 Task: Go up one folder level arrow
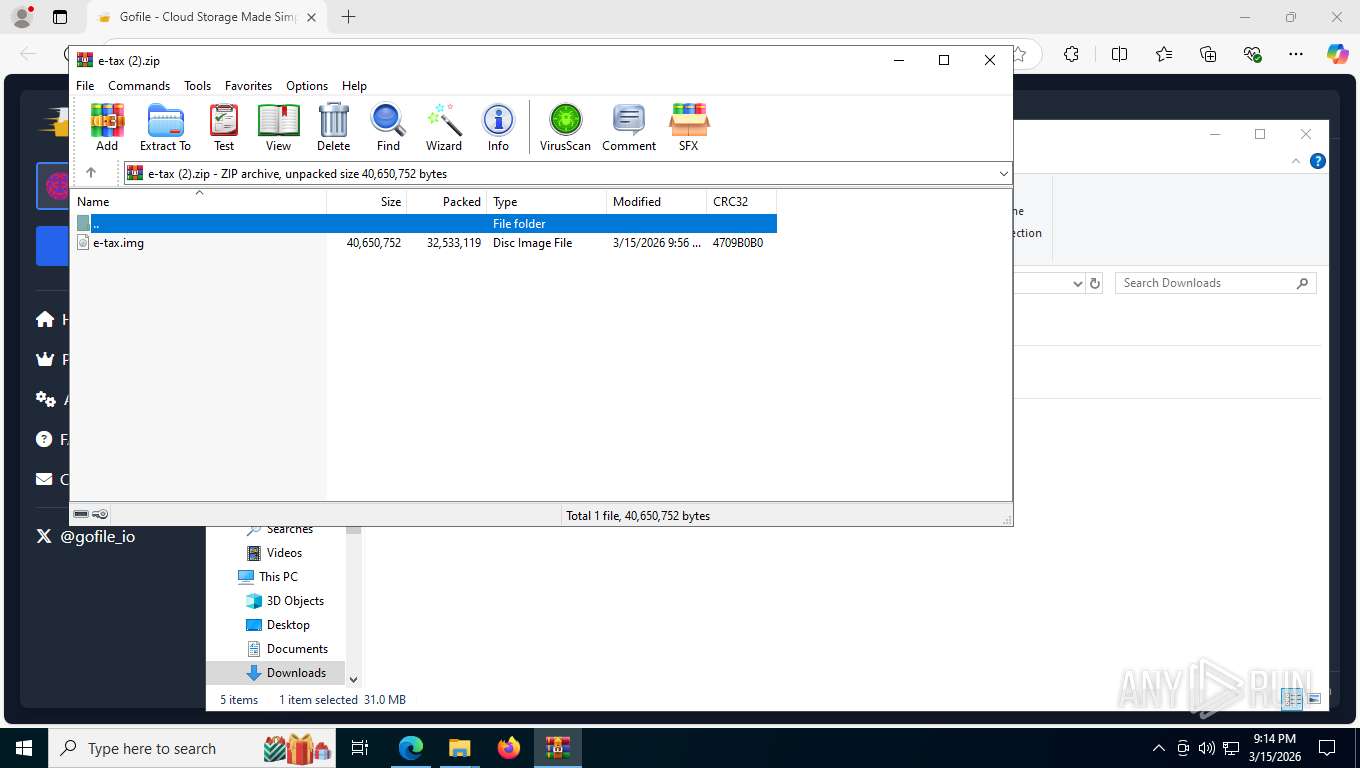91,173
